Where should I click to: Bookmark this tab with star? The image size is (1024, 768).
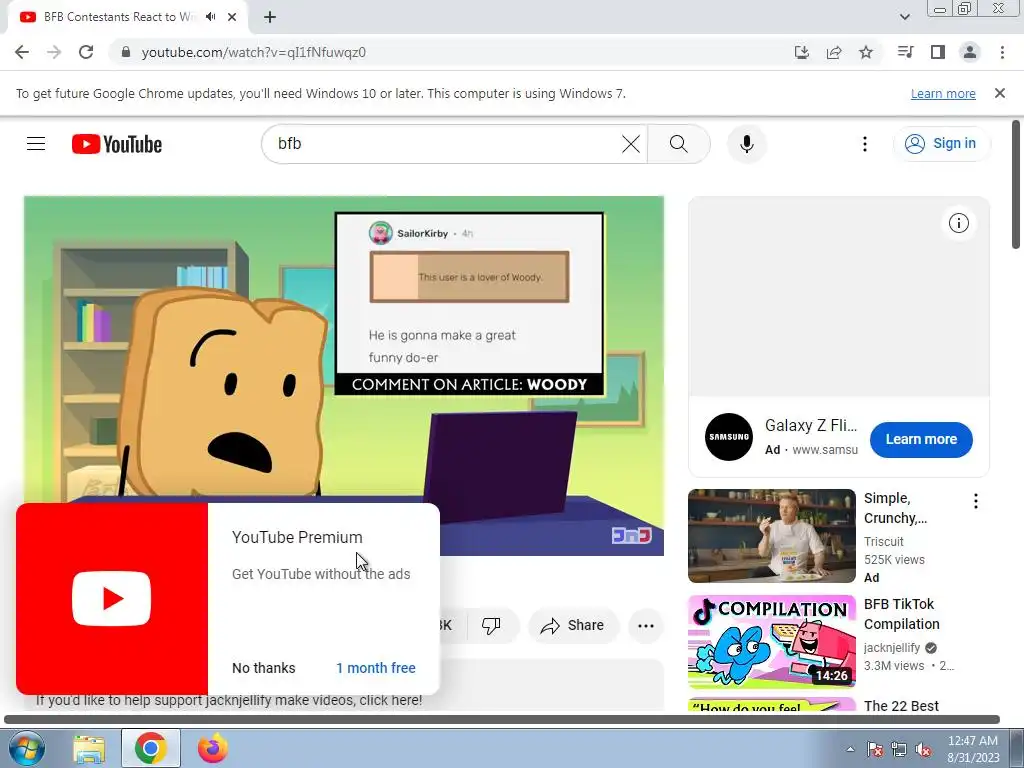point(866,52)
